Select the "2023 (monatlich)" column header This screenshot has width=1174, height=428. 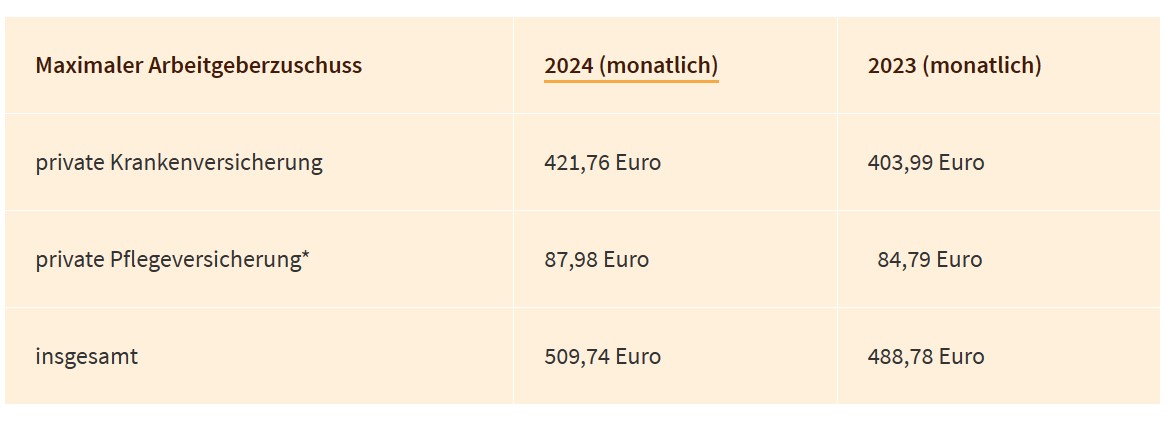tap(954, 66)
